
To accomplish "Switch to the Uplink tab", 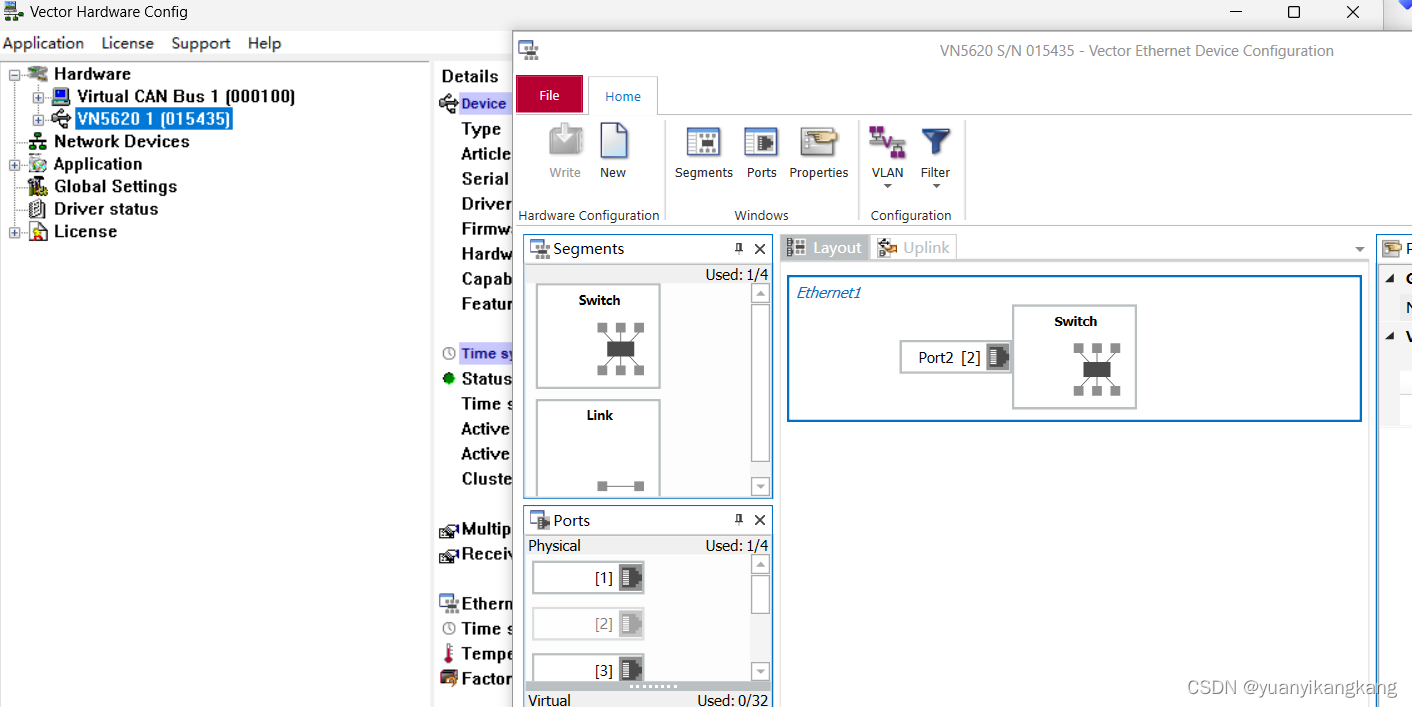I will click(x=914, y=247).
